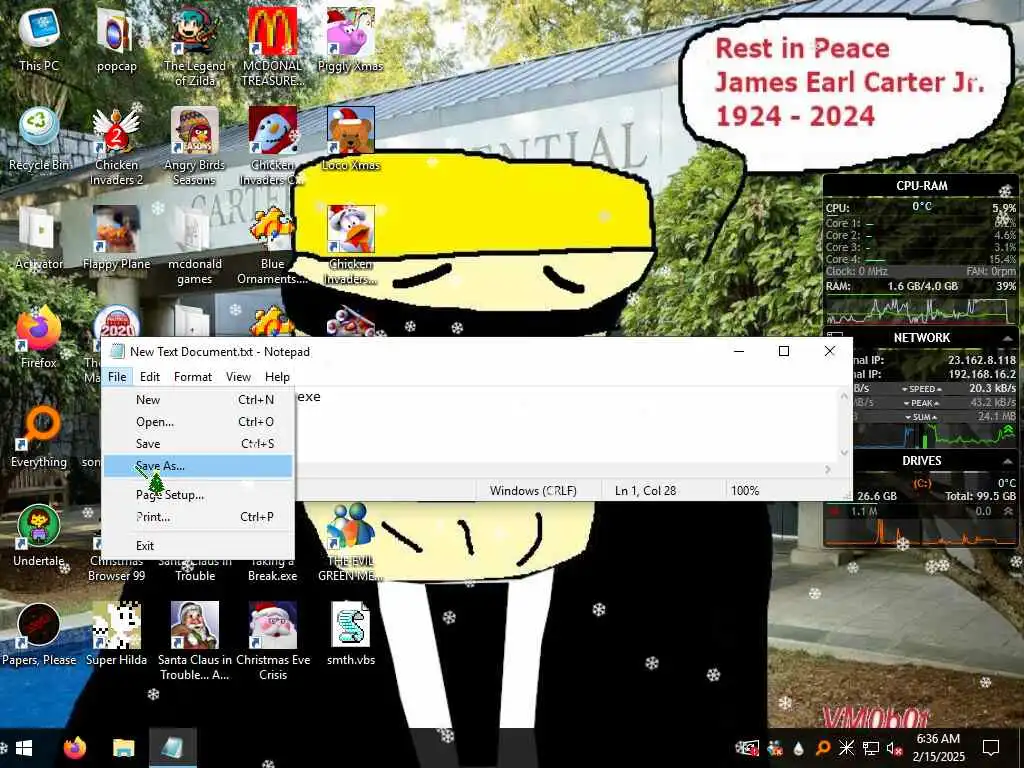
Task: Choose Save As... in the File menu
Action: coord(197,466)
